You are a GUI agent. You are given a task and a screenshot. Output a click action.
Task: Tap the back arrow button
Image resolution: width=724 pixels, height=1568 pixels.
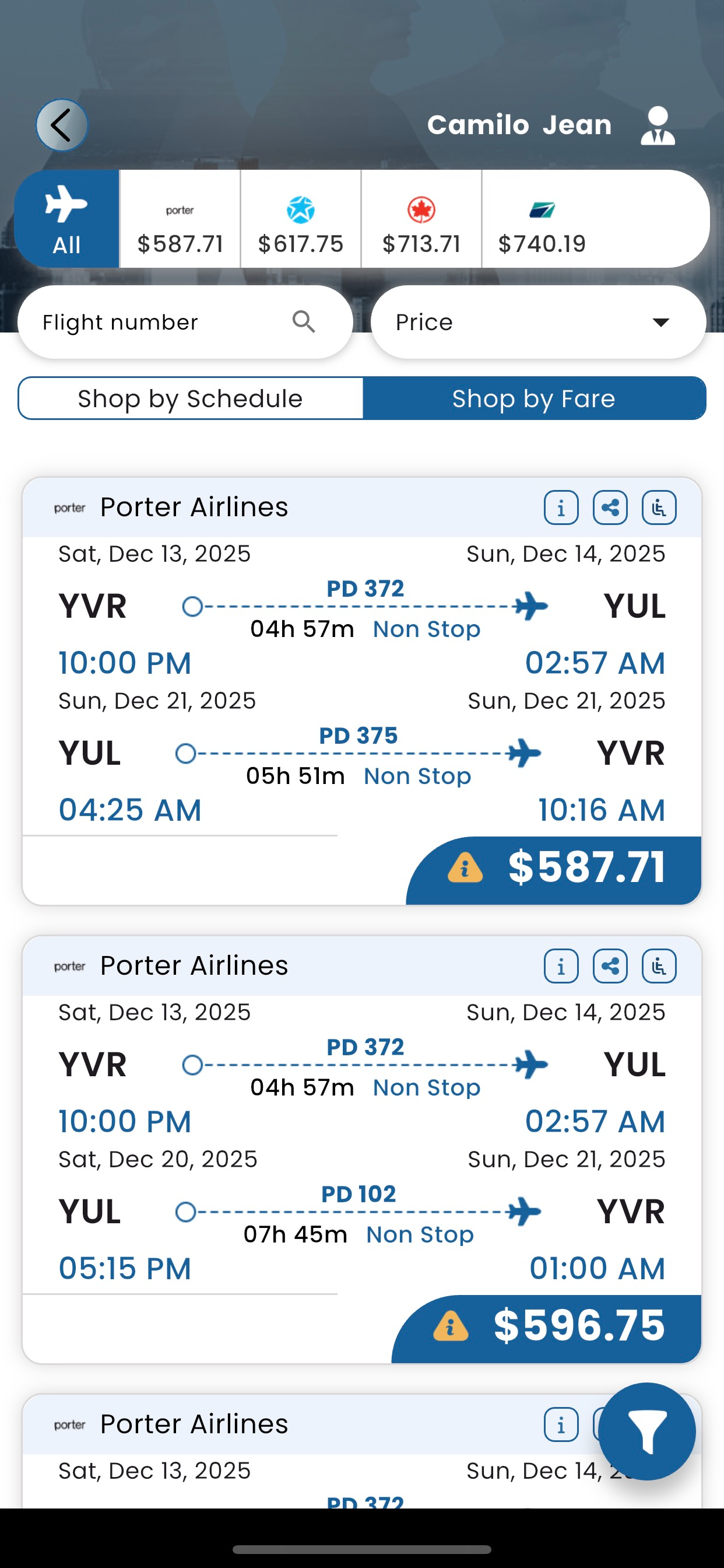click(x=61, y=125)
